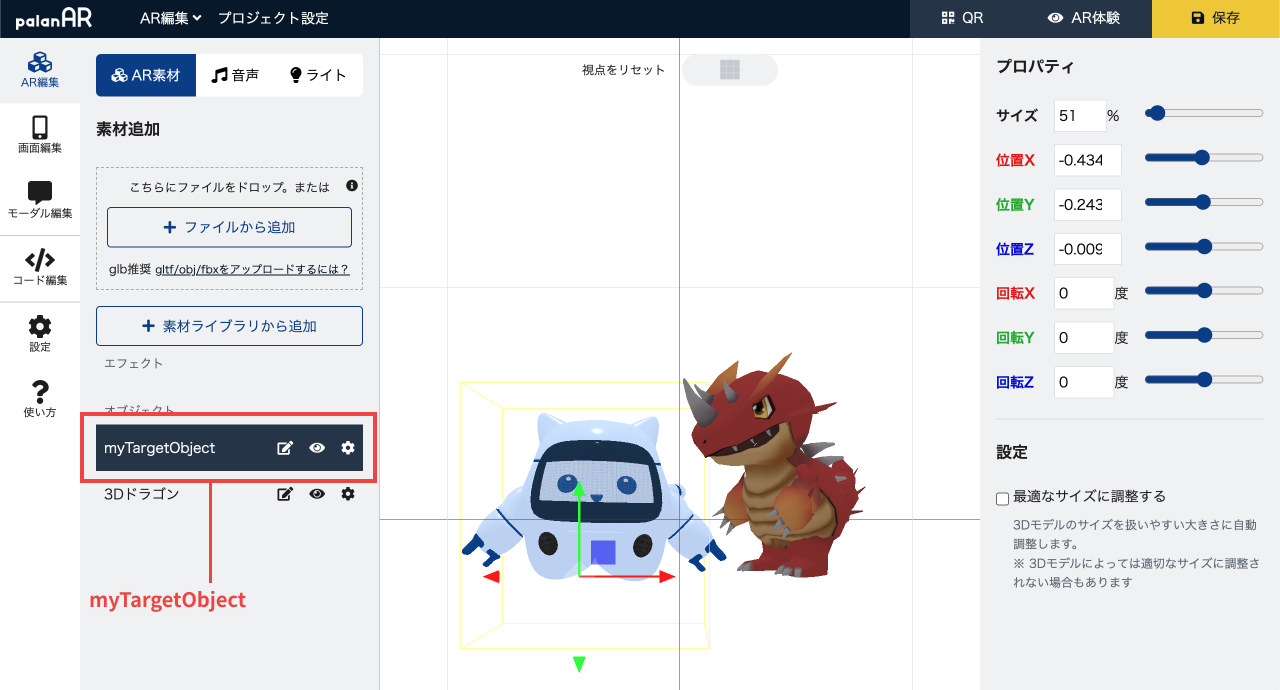Image resolution: width=1280 pixels, height=690 pixels.
Task: Click the info icon in file drop area
Action: pos(351,186)
